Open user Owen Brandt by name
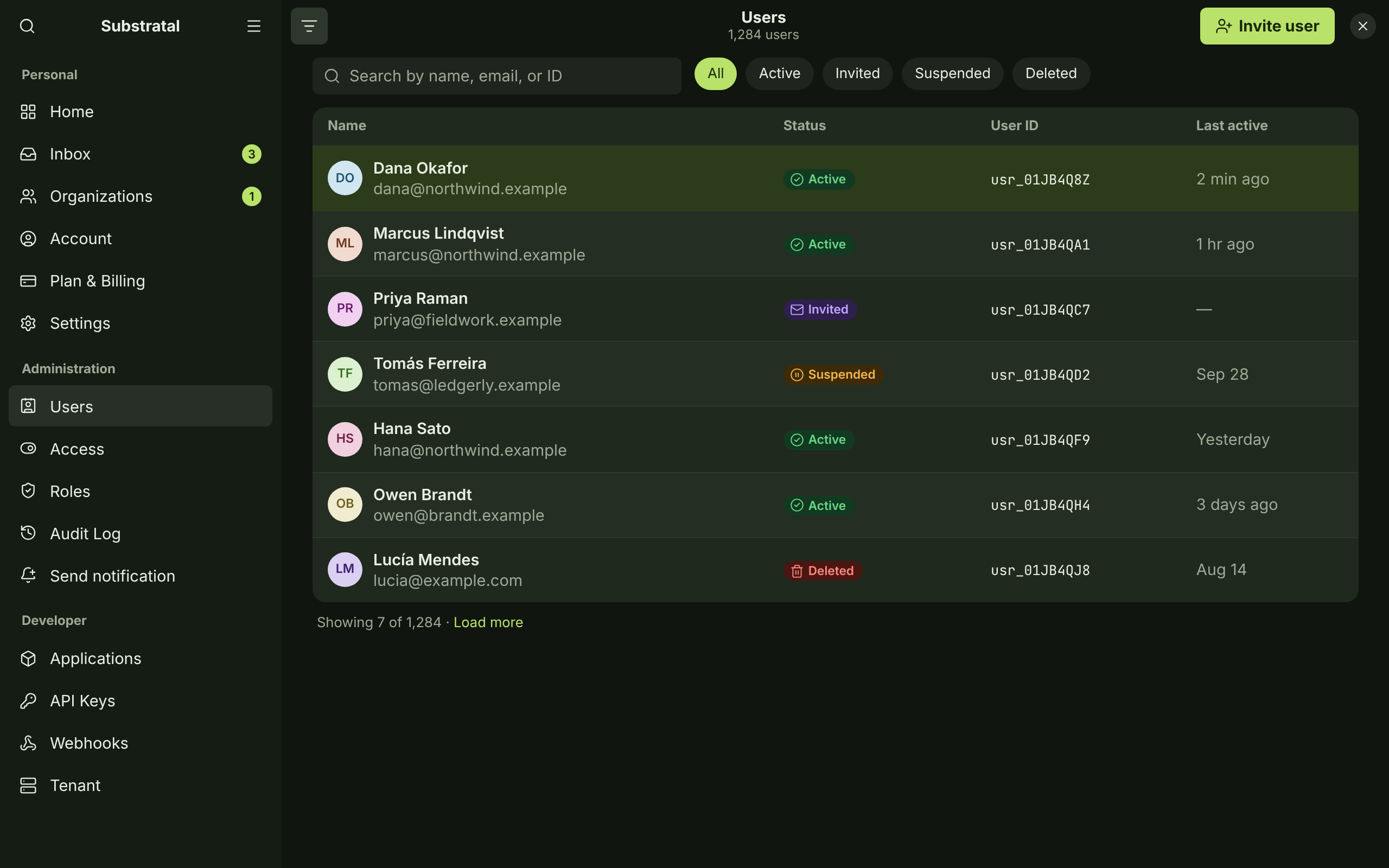Viewport: 1389px width, 868px height. click(423, 494)
